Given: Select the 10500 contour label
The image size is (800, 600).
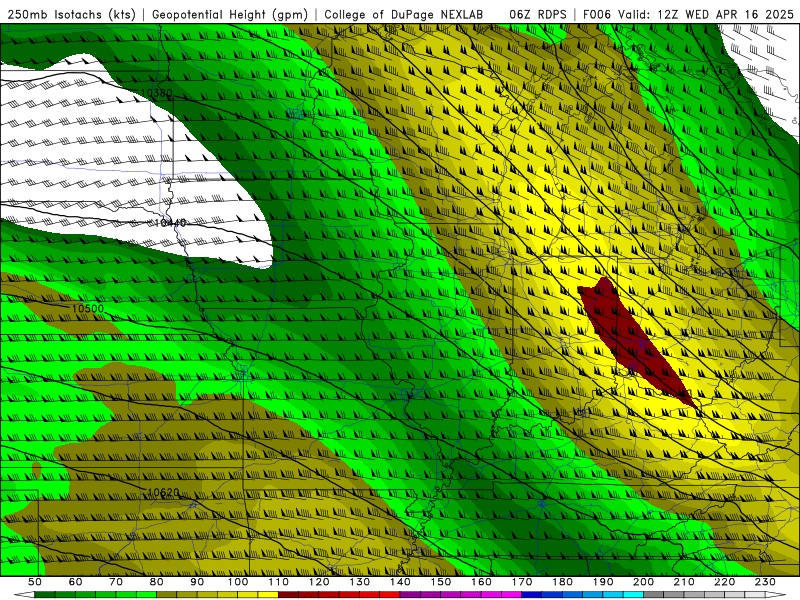Looking at the screenshot, I should point(87,309).
